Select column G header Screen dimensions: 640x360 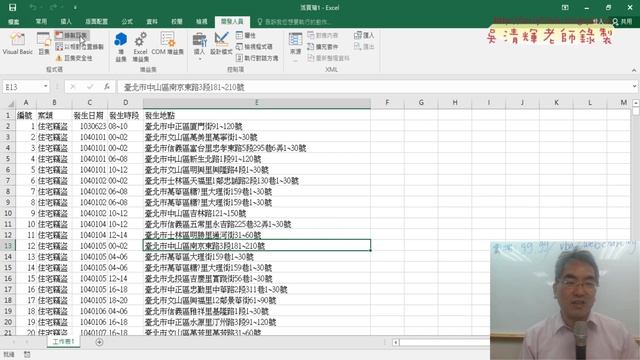click(421, 103)
